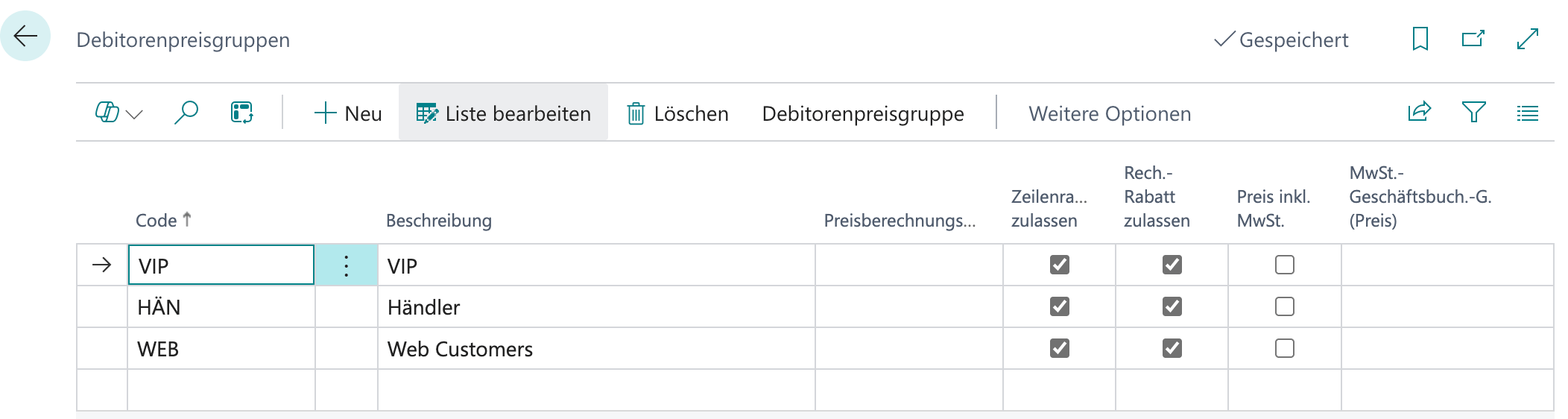Go back using the arrow icon
Viewport: 1568px width, 419px height.
(x=25, y=36)
